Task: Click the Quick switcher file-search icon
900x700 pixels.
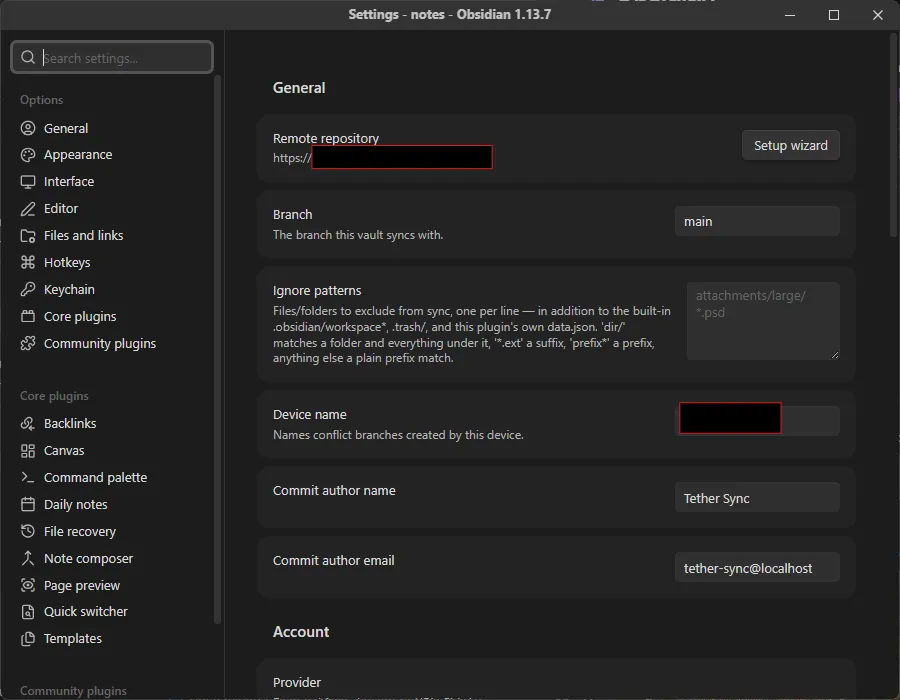Action: click(28, 612)
